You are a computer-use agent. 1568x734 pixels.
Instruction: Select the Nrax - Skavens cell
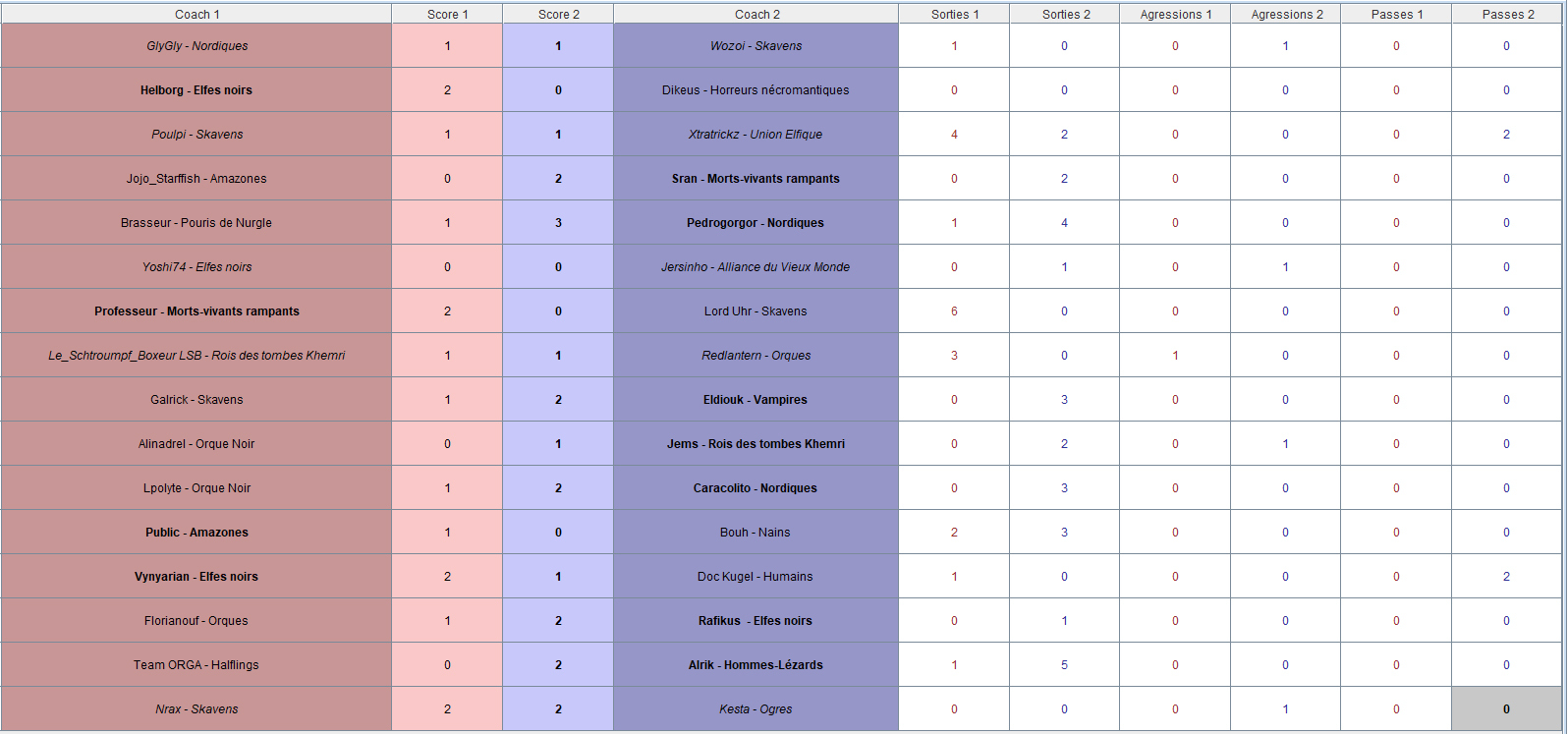click(x=196, y=709)
